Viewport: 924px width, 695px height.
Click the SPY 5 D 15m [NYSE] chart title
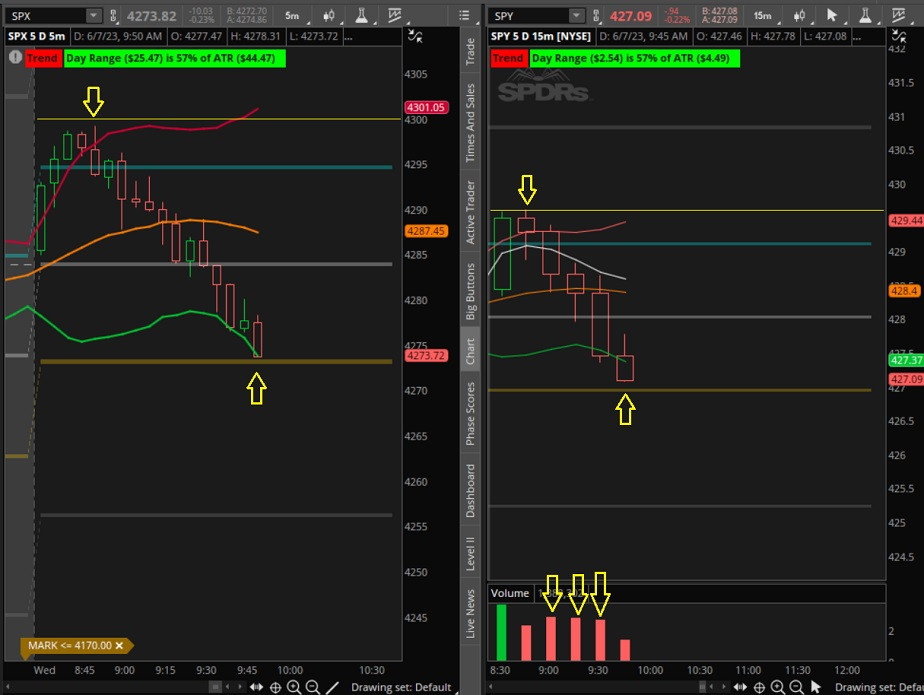tap(540, 37)
